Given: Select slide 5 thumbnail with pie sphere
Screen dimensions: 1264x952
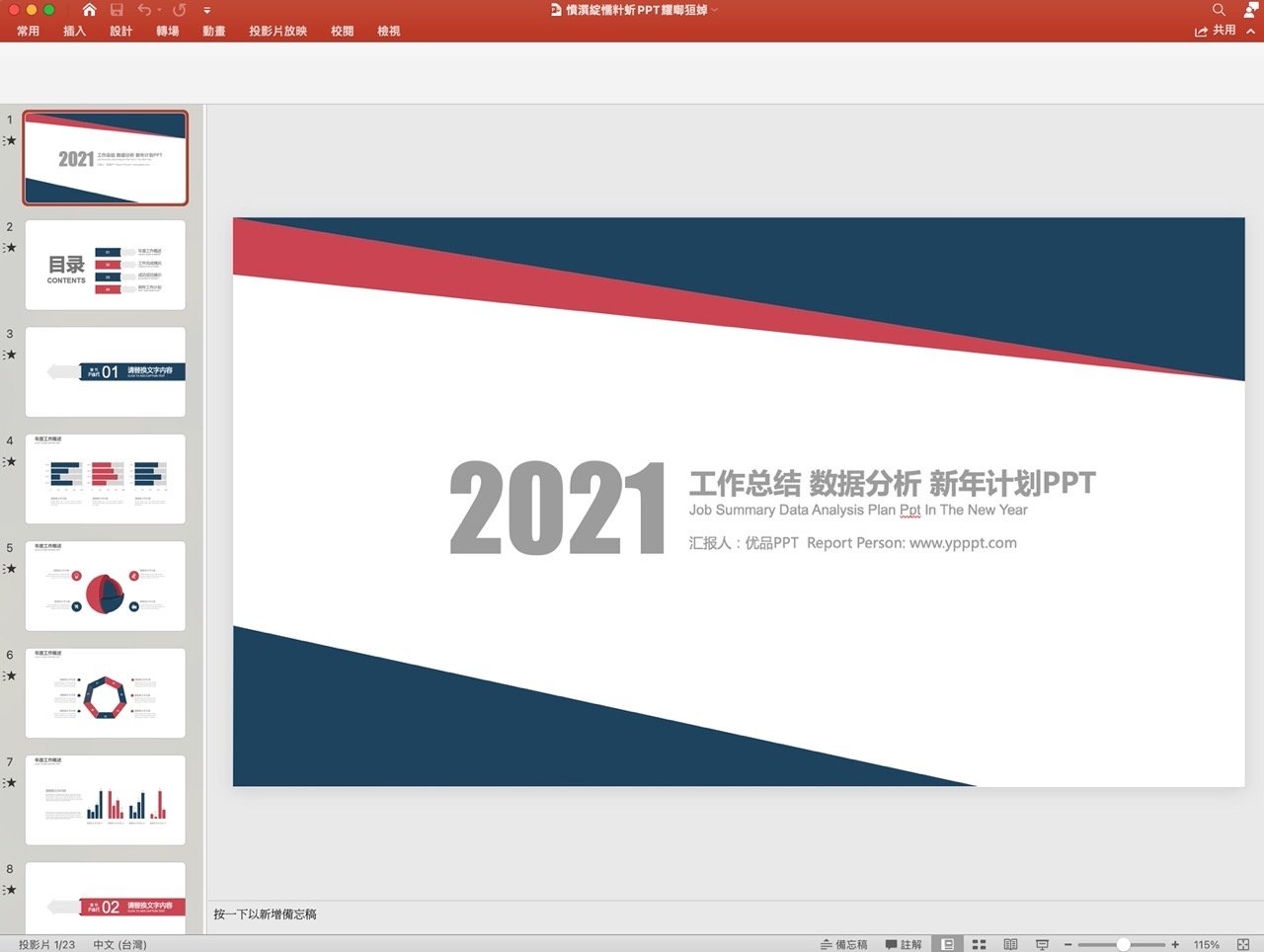Looking at the screenshot, I should (x=105, y=587).
